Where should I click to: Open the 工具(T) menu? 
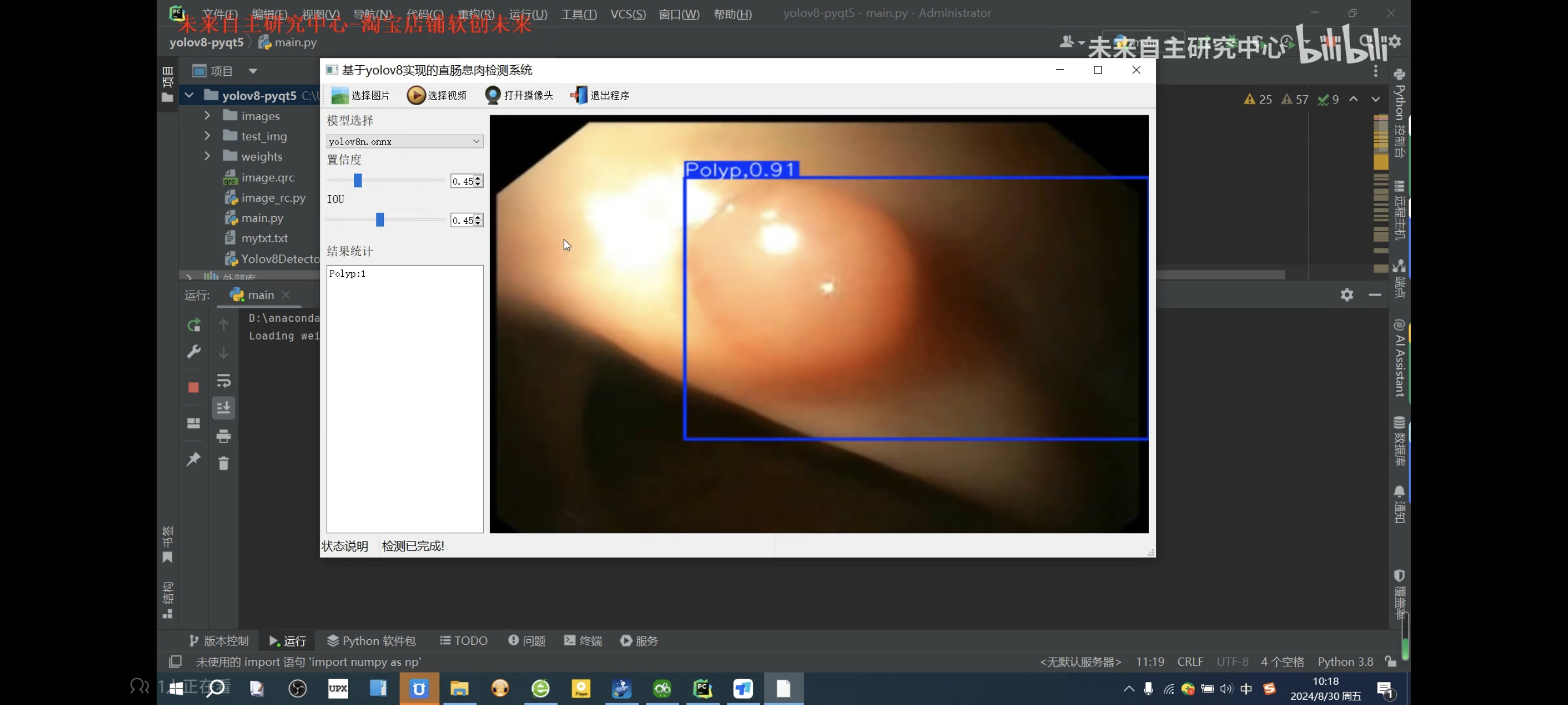point(578,14)
